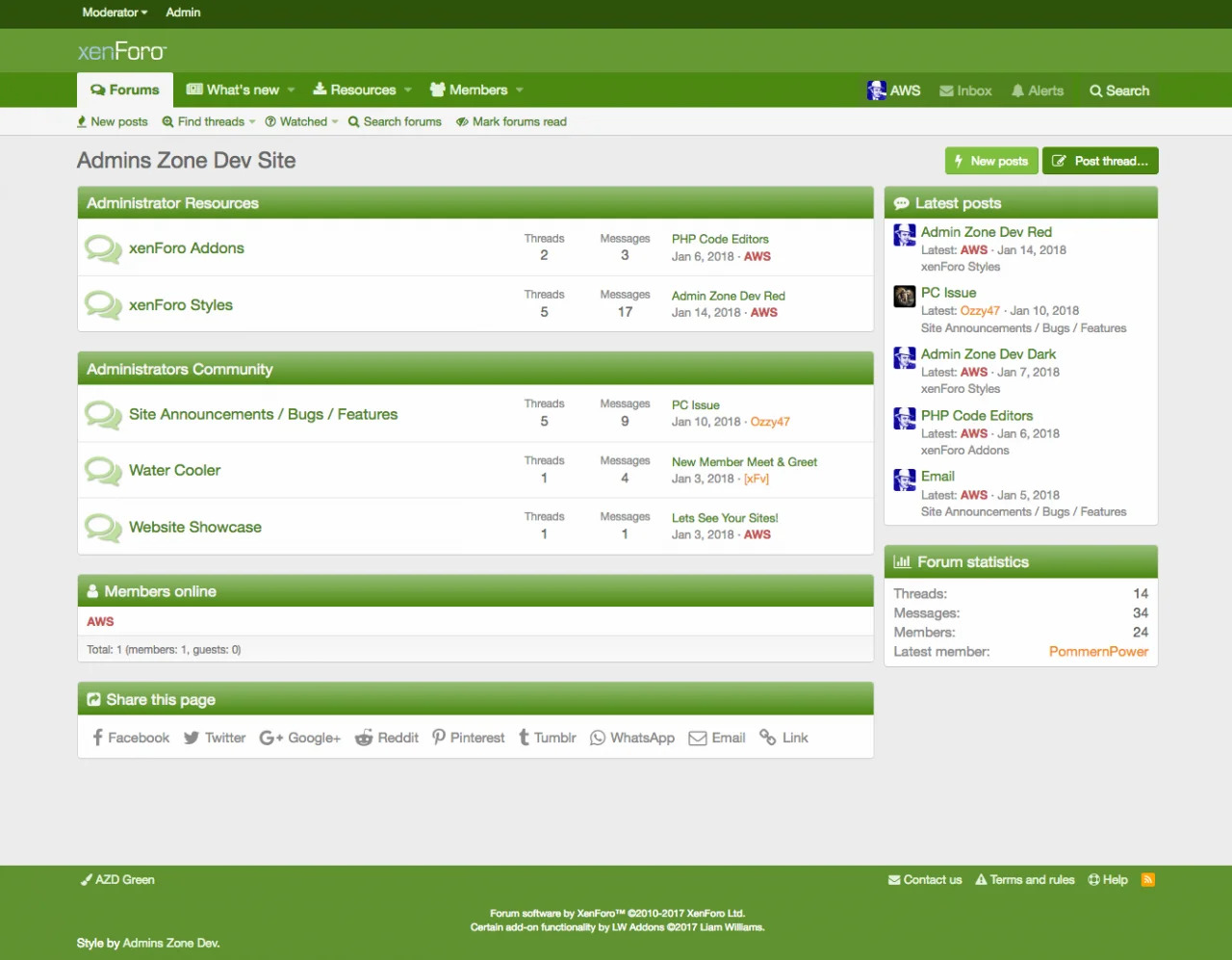
Task: Open the RSS feed icon in footer
Action: pyautogui.click(x=1147, y=880)
